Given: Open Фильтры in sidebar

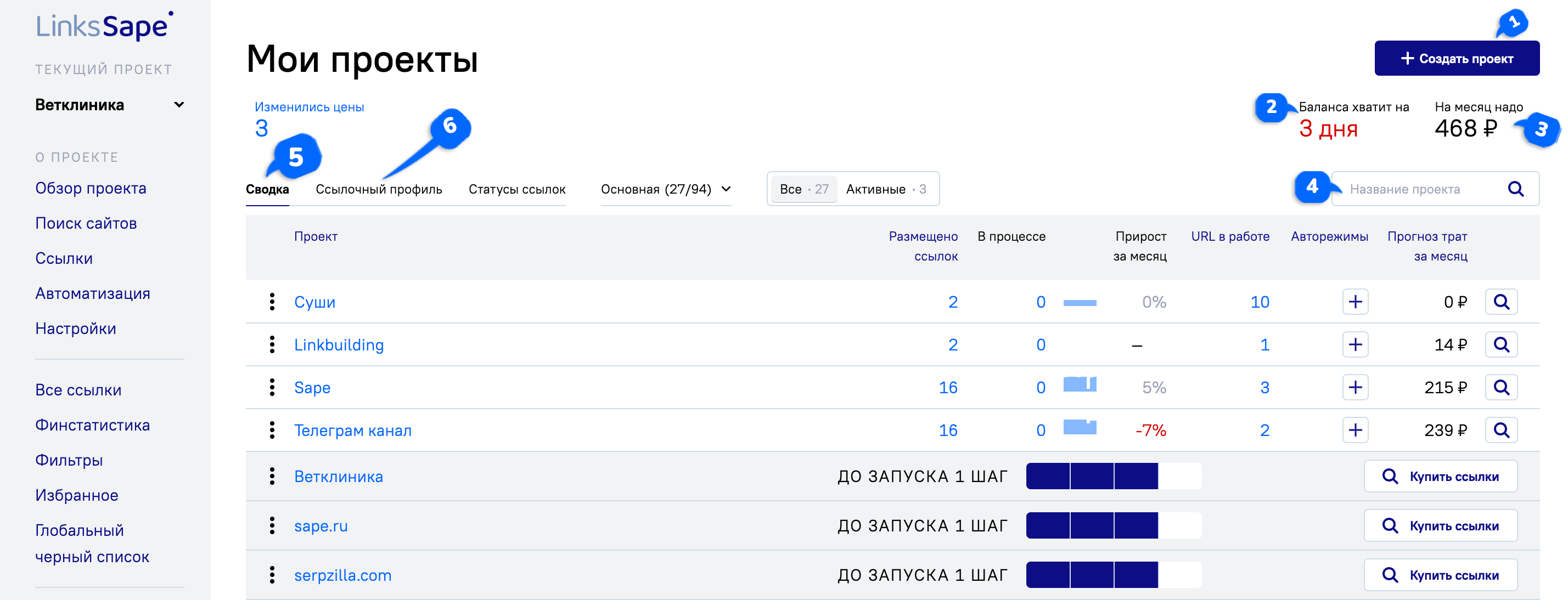Looking at the screenshot, I should tap(69, 461).
